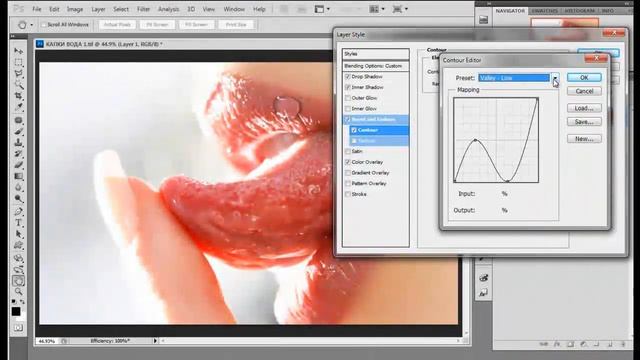The width and height of the screenshot is (640, 360).
Task: Select the 3D Orbit camera tool
Action: [x=18, y=270]
